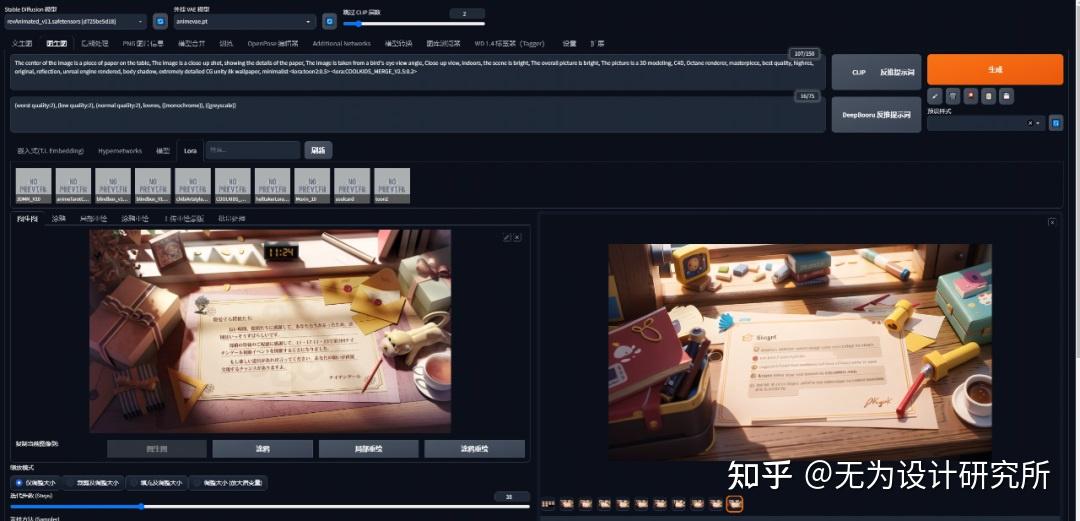Click the Steps value field showing 30
Viewport: 1080px width, 521px height.
[x=512, y=496]
